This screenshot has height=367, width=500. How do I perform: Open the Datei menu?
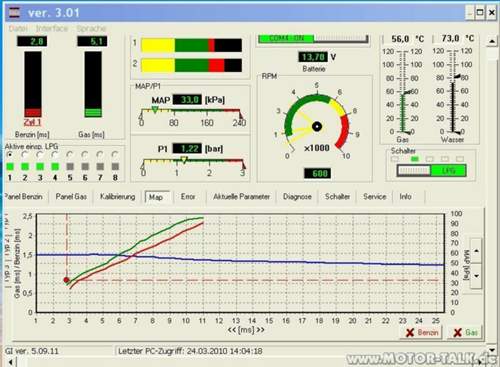pos(18,28)
